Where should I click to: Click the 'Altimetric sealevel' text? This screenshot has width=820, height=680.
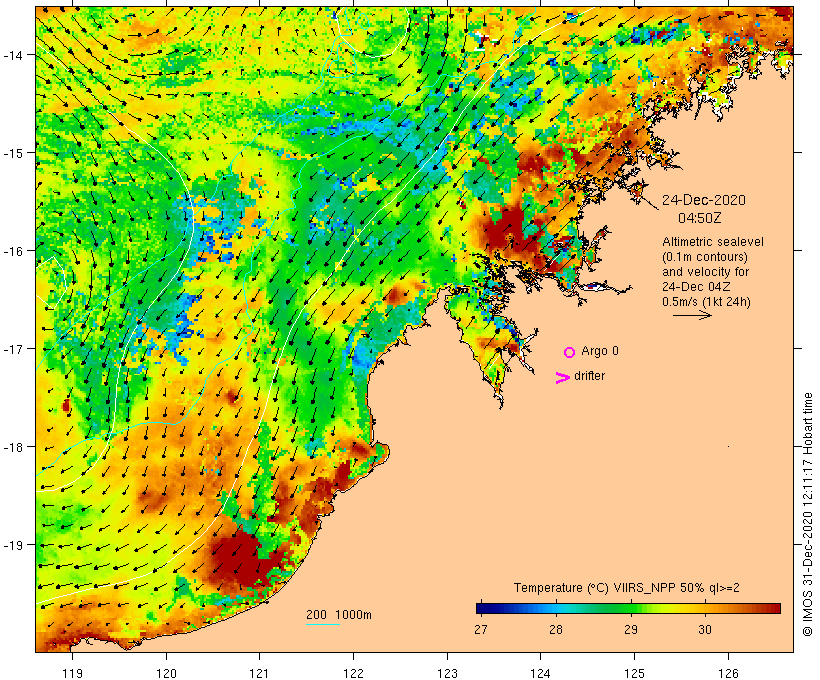coord(713,242)
